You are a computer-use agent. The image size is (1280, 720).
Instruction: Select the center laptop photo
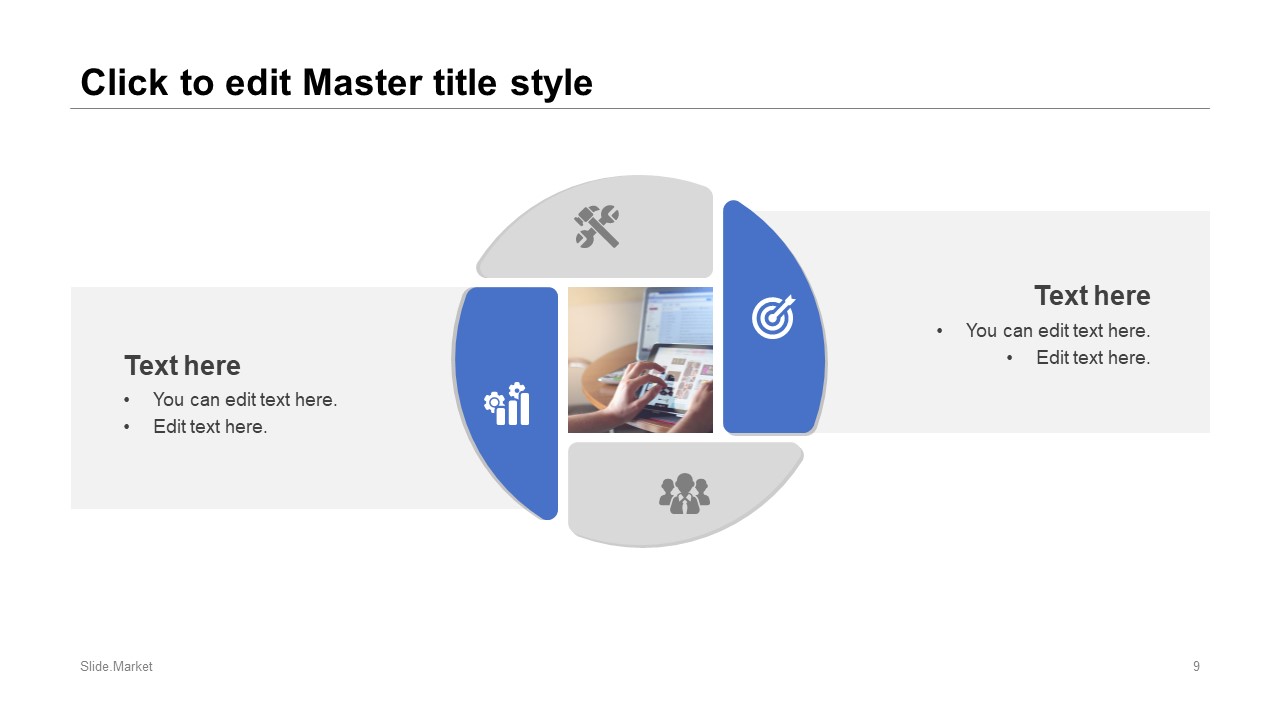pos(640,360)
